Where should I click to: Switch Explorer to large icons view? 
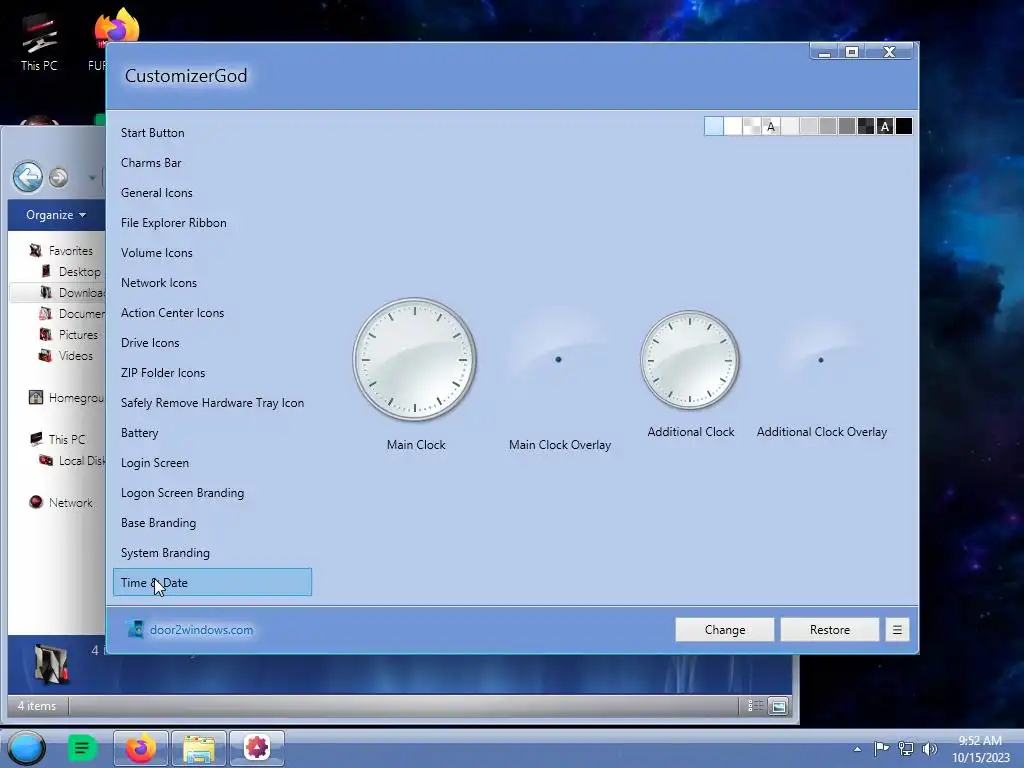[778, 705]
